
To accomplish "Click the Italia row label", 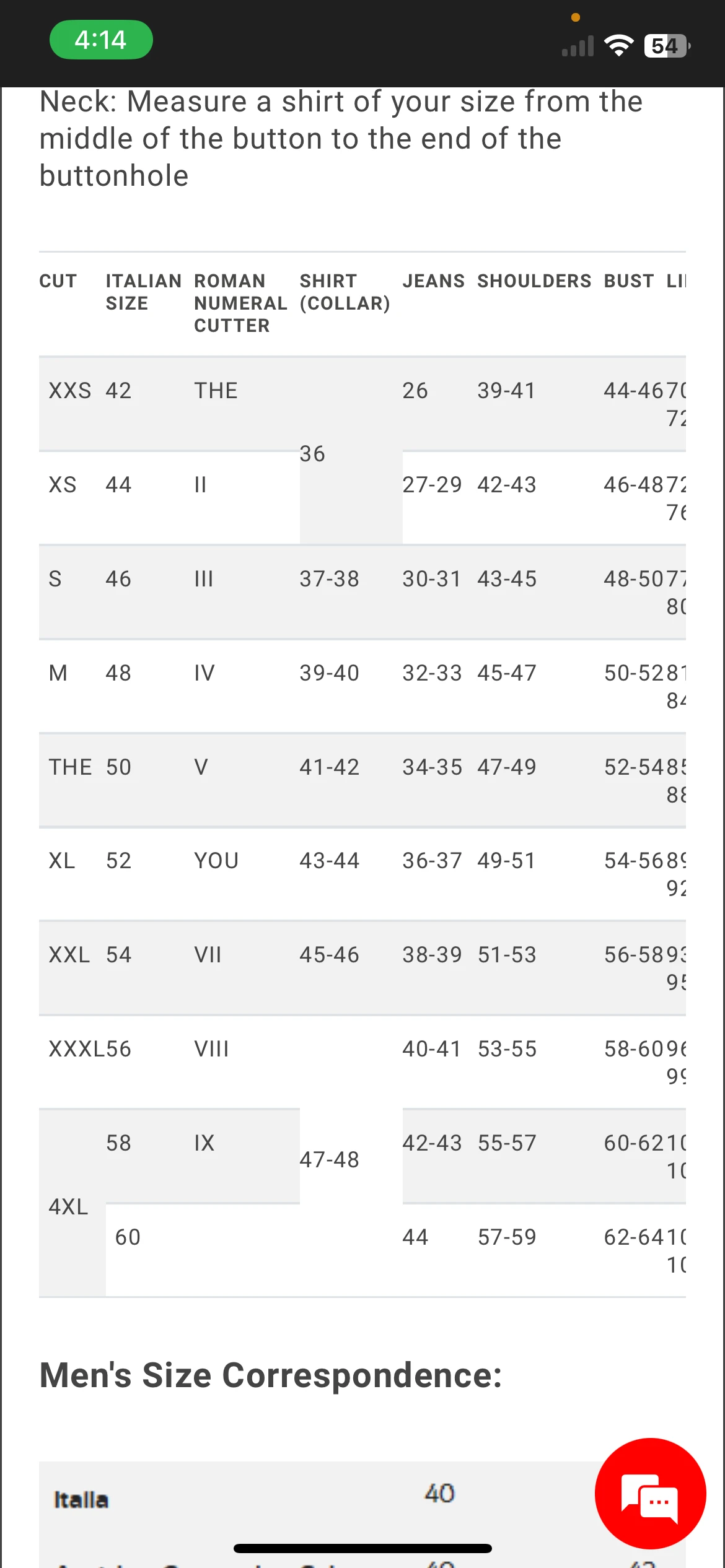I will tap(81, 1500).
